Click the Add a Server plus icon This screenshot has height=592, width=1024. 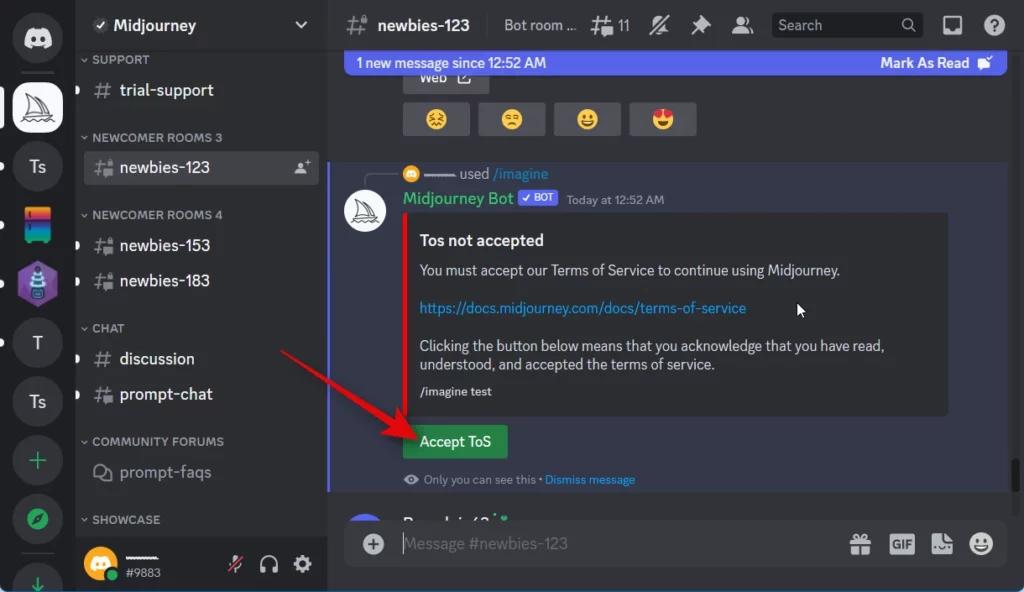point(38,460)
